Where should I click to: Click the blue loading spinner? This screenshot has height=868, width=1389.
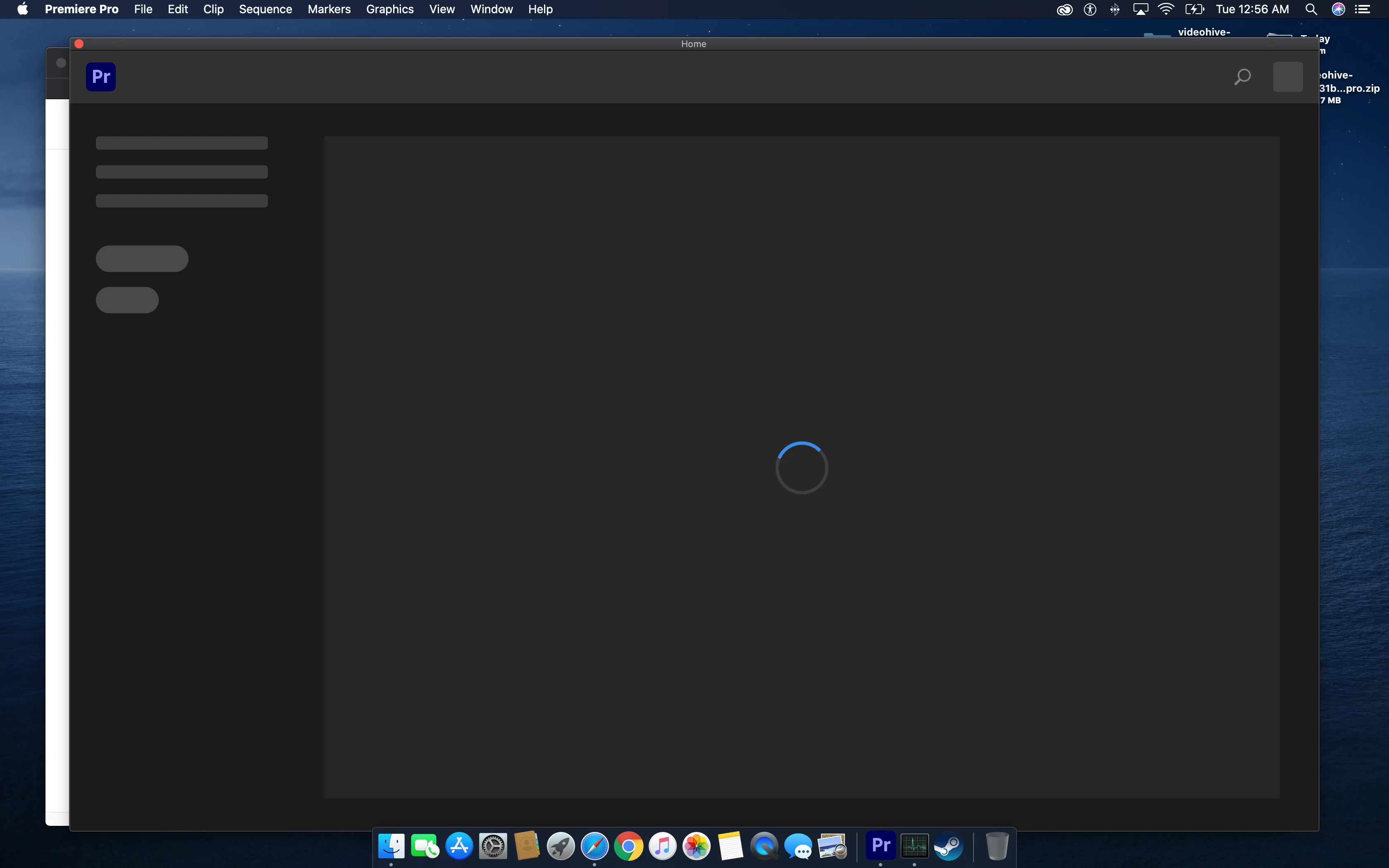[801, 467]
